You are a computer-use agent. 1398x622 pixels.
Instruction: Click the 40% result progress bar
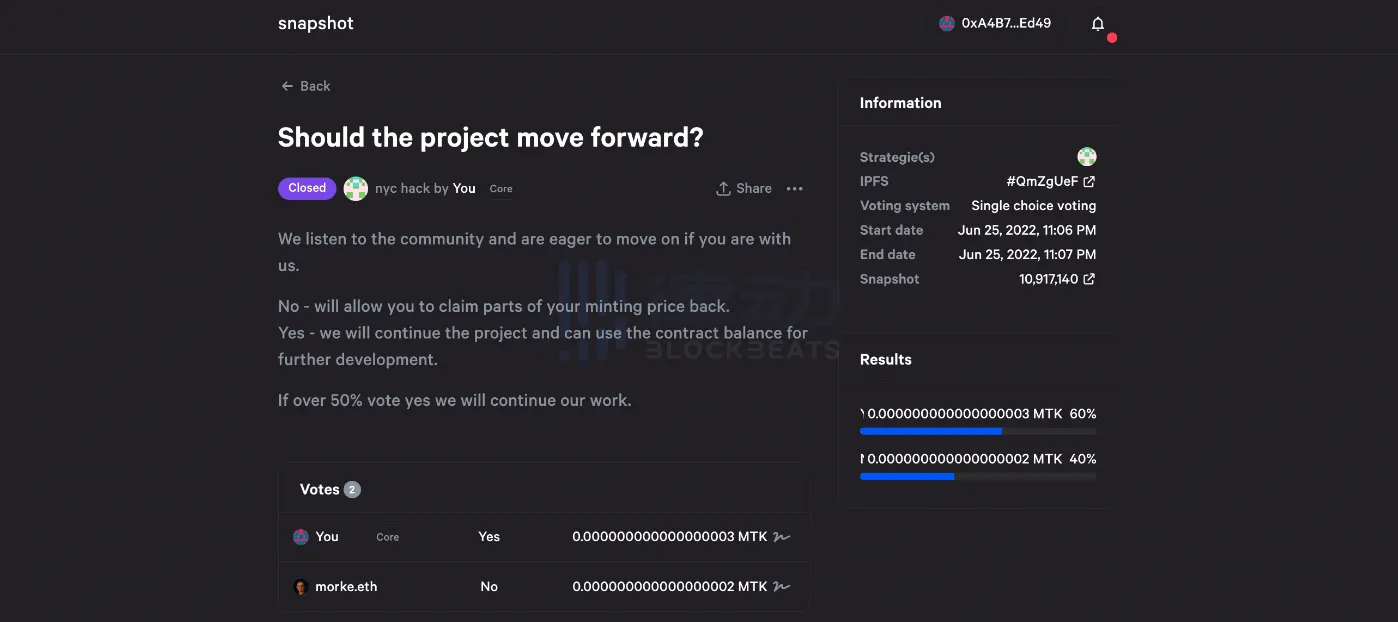(978, 477)
